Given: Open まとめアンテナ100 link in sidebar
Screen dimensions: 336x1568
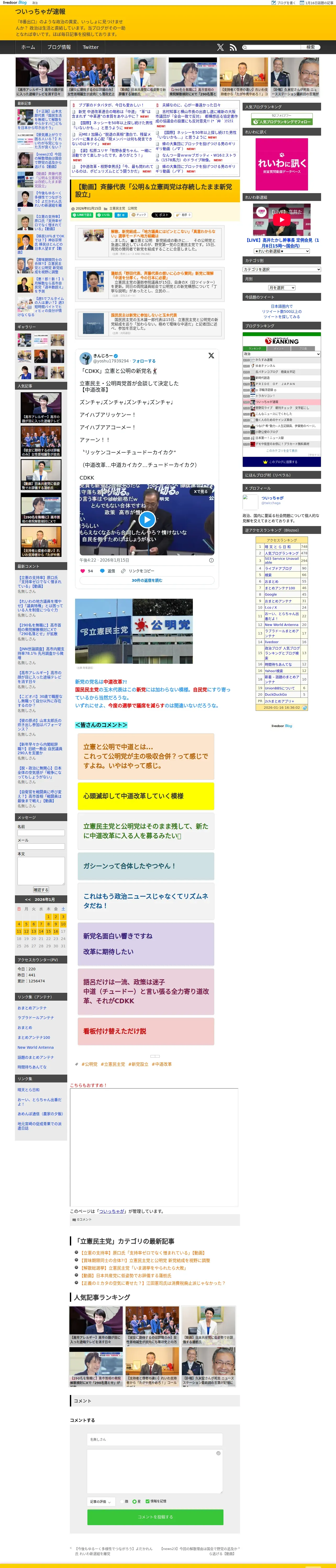Looking at the screenshot, I should click(x=33, y=1037).
